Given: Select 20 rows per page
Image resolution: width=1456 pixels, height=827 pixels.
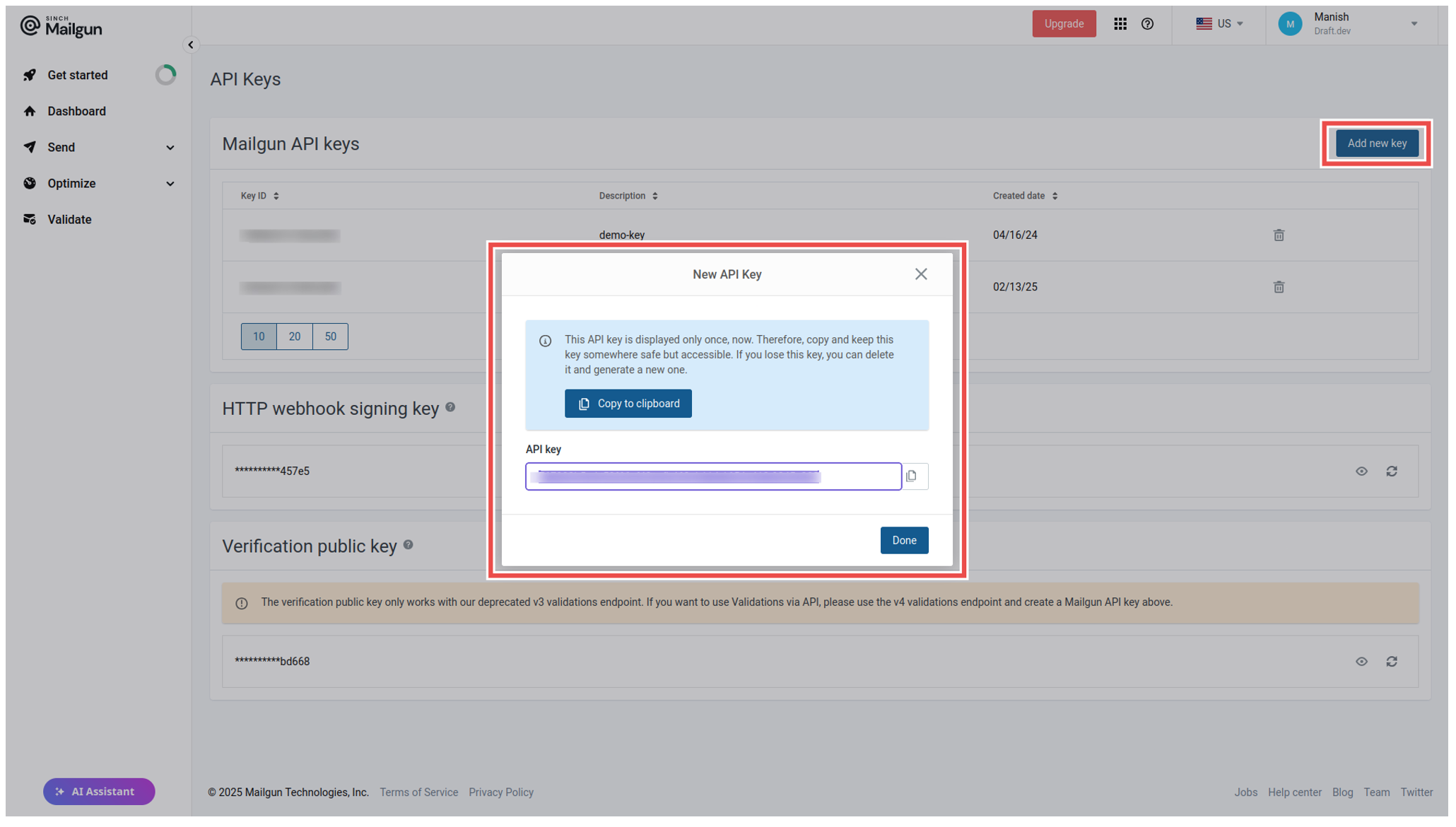Looking at the screenshot, I should [295, 336].
